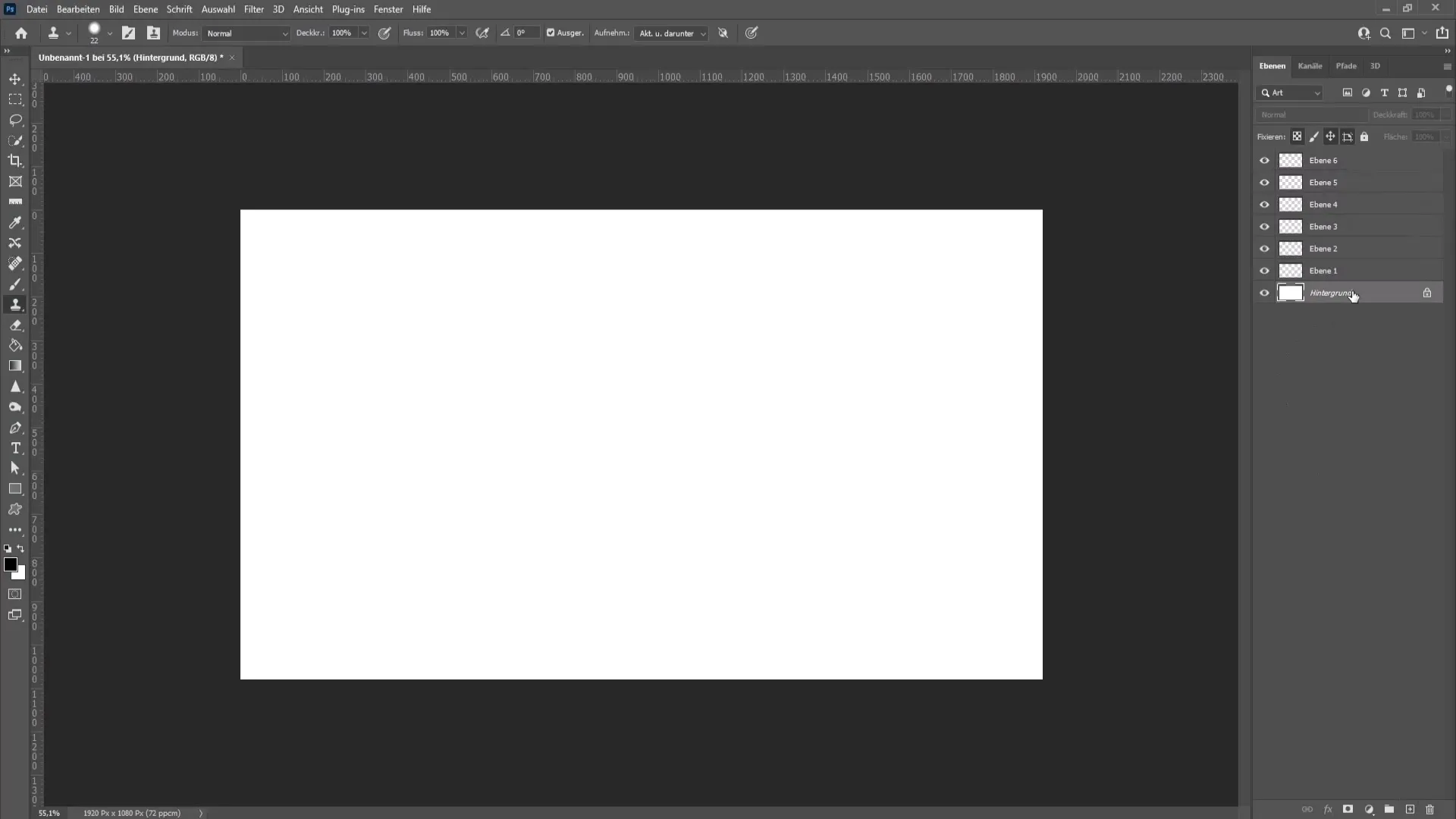Open the layer filter type Art dropdown
The image size is (1456, 819).
point(1291,93)
